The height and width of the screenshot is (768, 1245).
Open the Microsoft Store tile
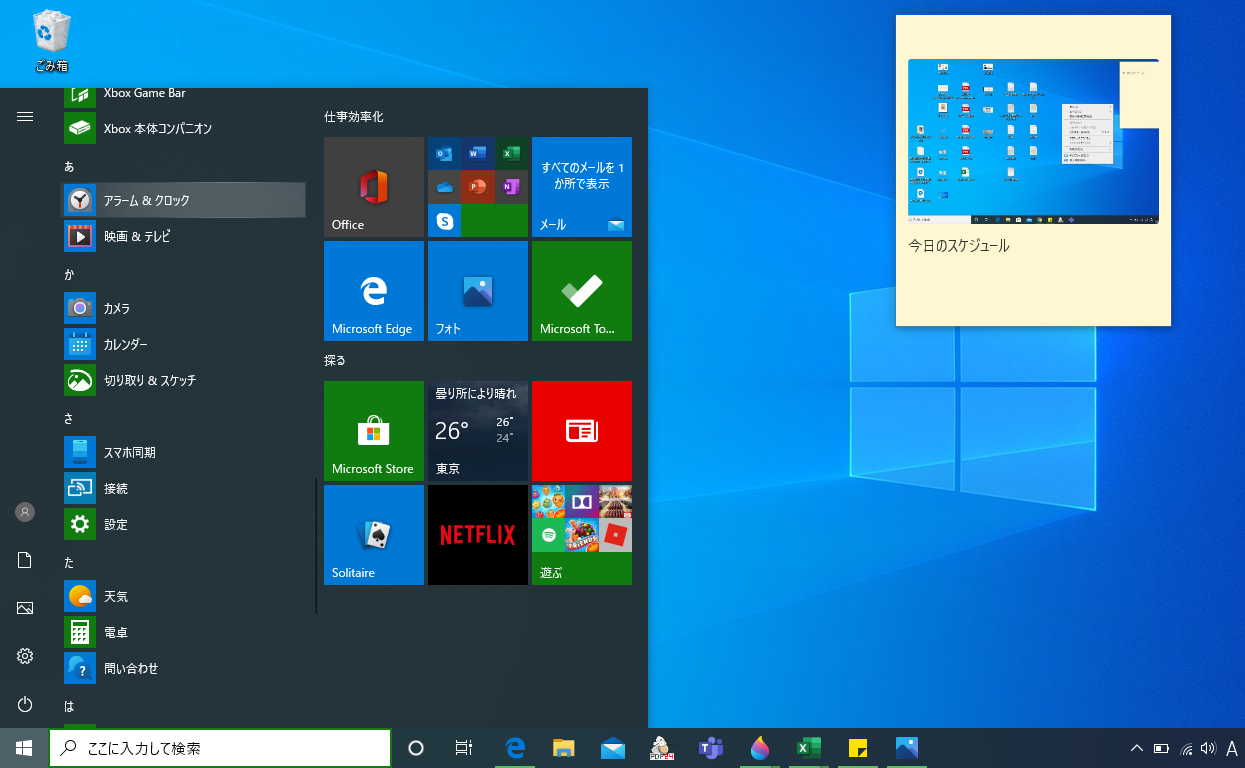coord(374,431)
